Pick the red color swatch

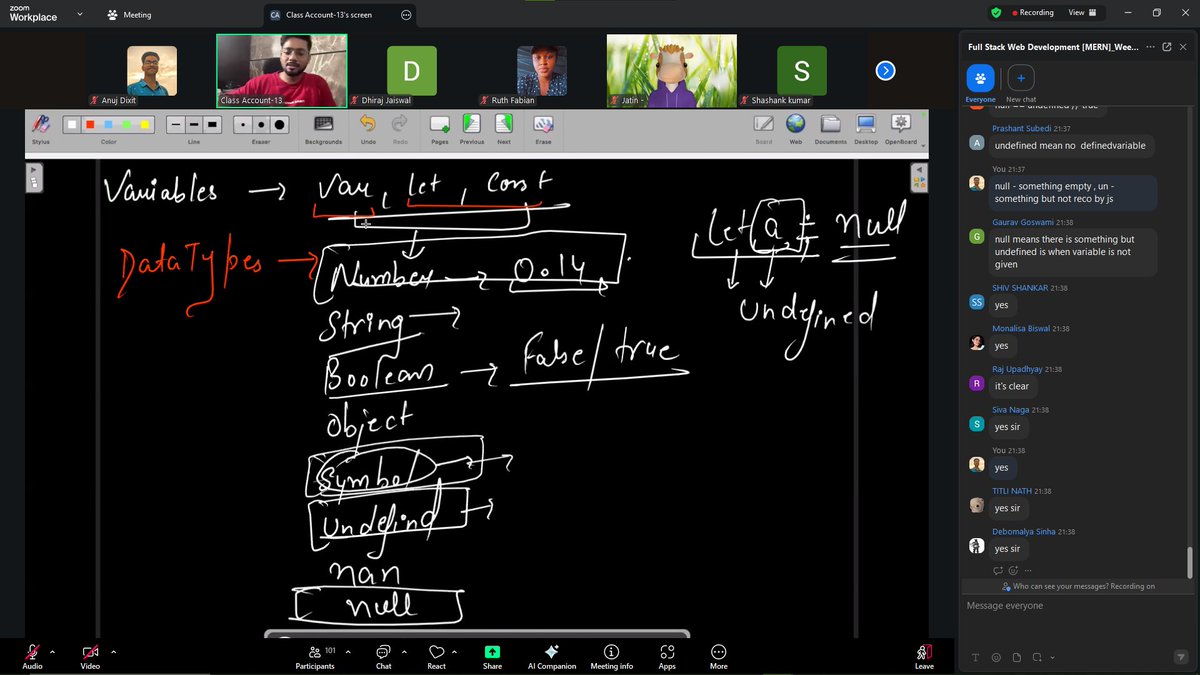click(x=89, y=125)
